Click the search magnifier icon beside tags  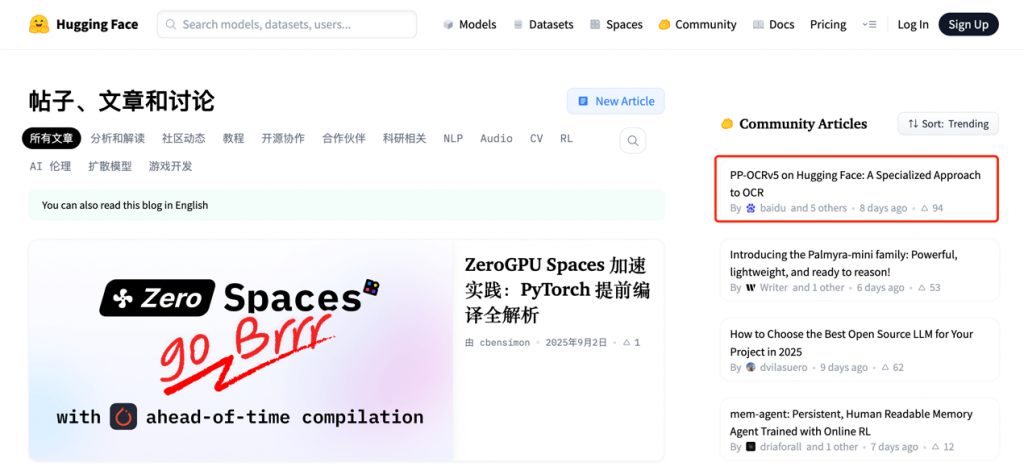632,141
